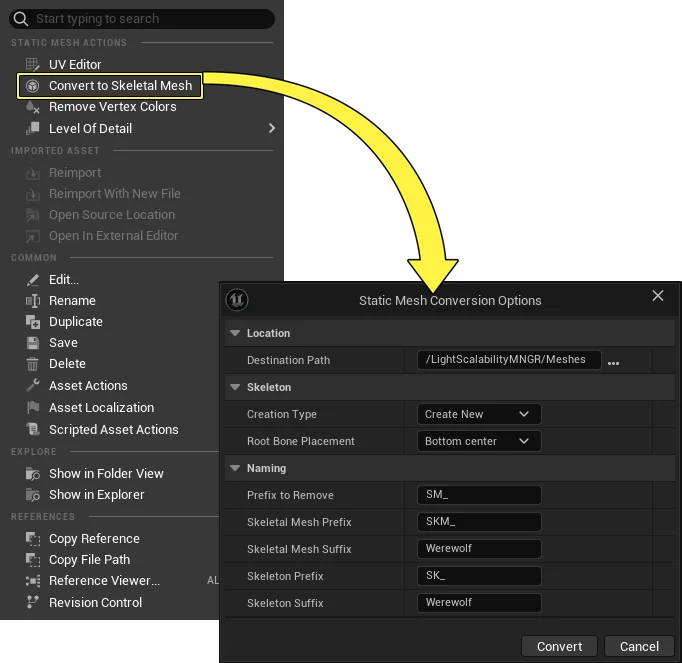Screen dimensions: 682x663
Task: Expand the Level Of Detail submenu arrow
Action: pyautogui.click(x=272, y=128)
